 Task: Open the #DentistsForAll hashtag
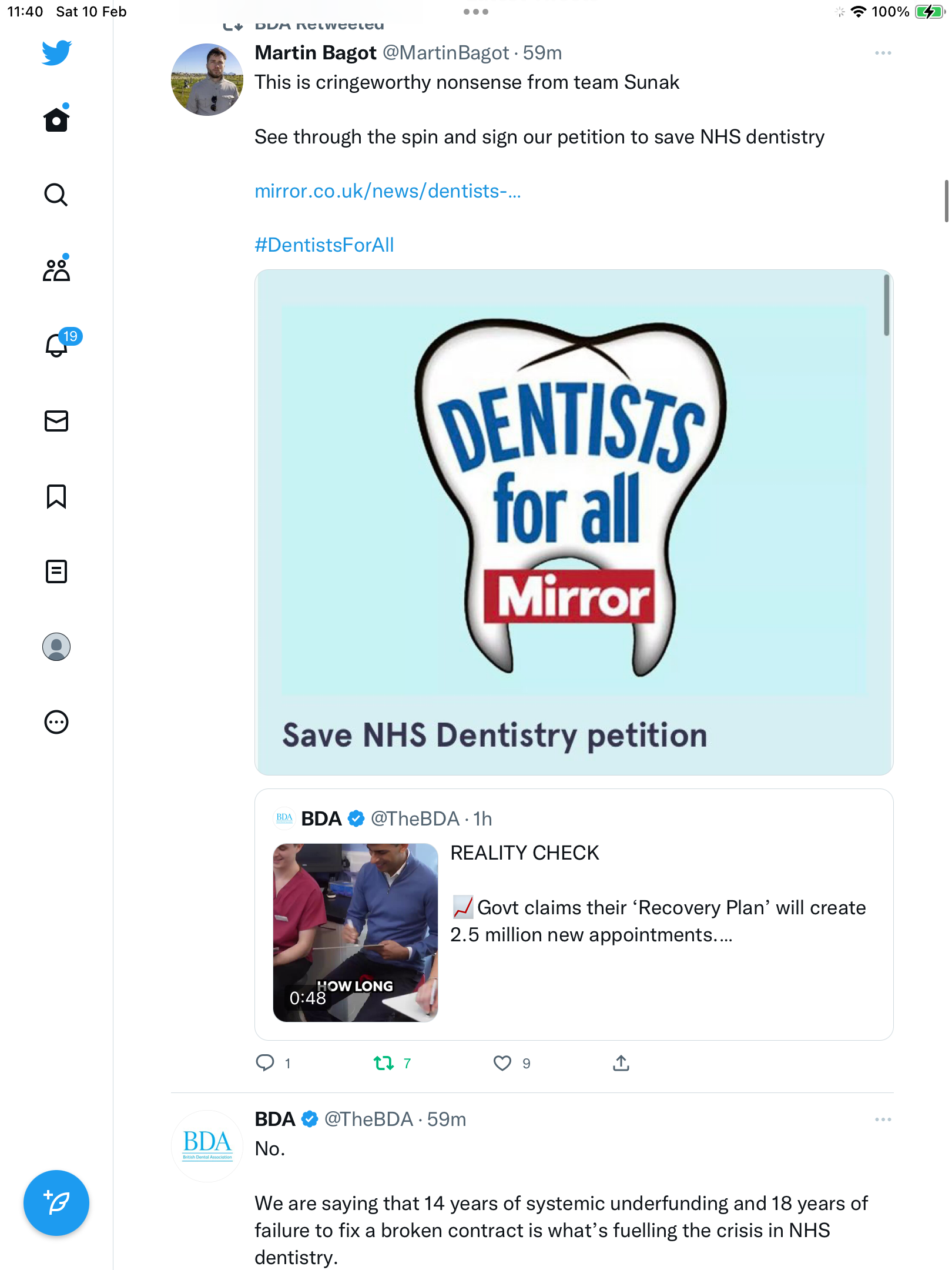click(x=324, y=245)
